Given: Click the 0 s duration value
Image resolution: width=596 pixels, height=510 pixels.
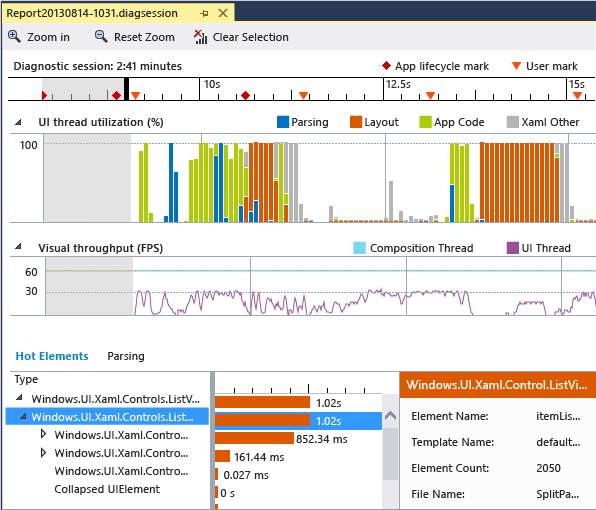Looking at the screenshot, I should (x=227, y=493).
